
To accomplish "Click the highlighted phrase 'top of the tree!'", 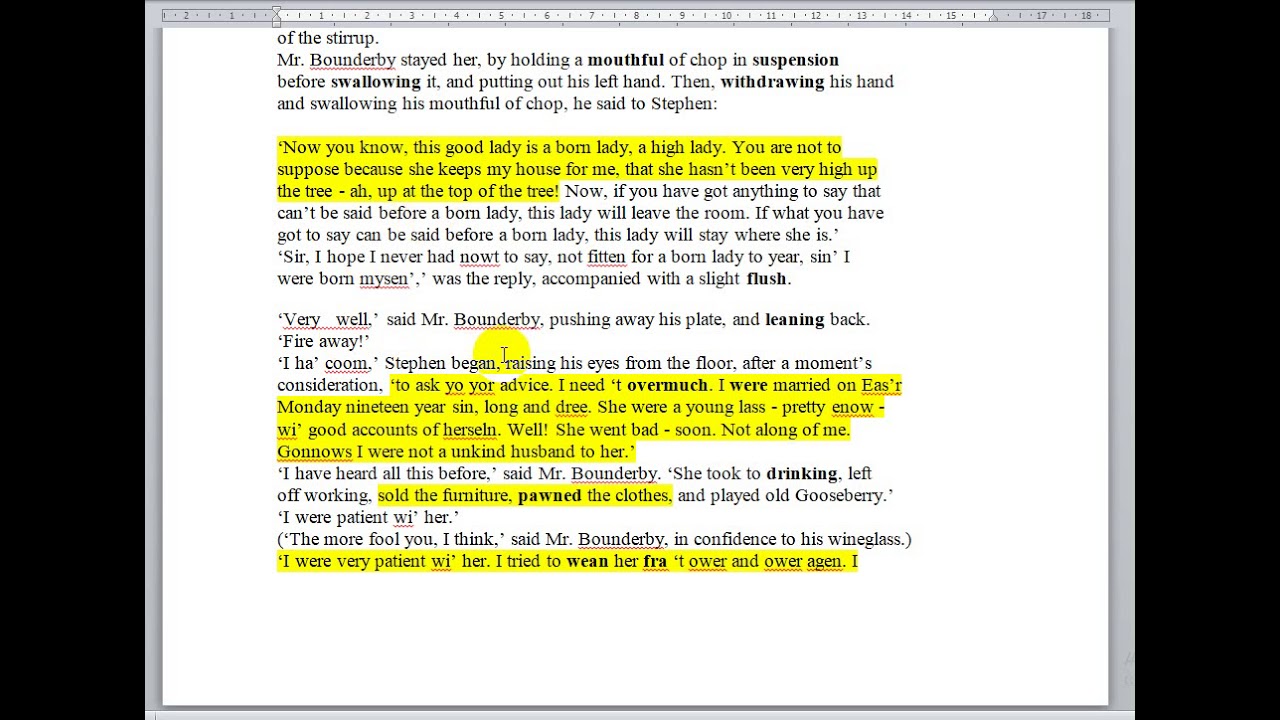I will pos(503,191).
